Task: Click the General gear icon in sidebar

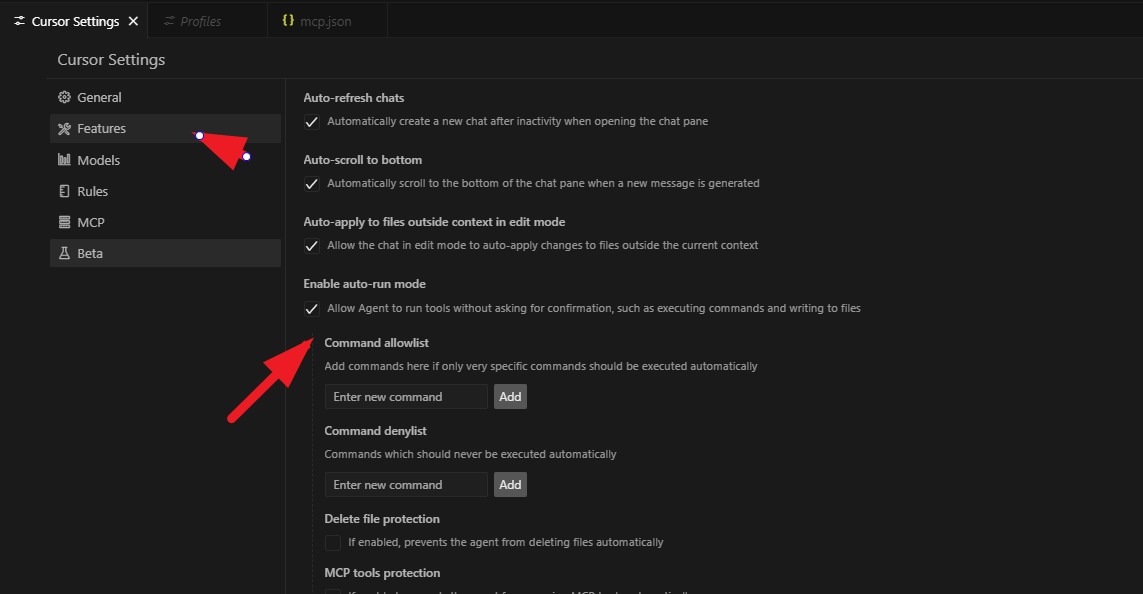Action: tap(64, 97)
